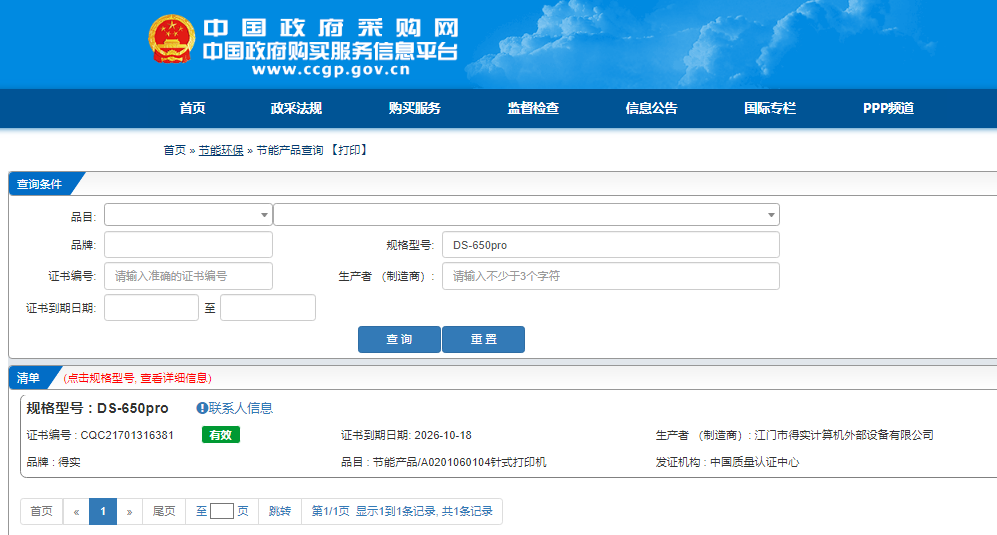Click the www.ccgp.gov.cn banner text
Image resolution: width=997 pixels, height=535 pixels.
tap(331, 70)
